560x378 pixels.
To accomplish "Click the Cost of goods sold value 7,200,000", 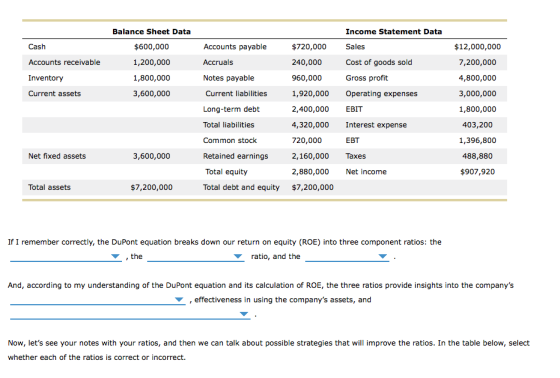I will [478, 62].
